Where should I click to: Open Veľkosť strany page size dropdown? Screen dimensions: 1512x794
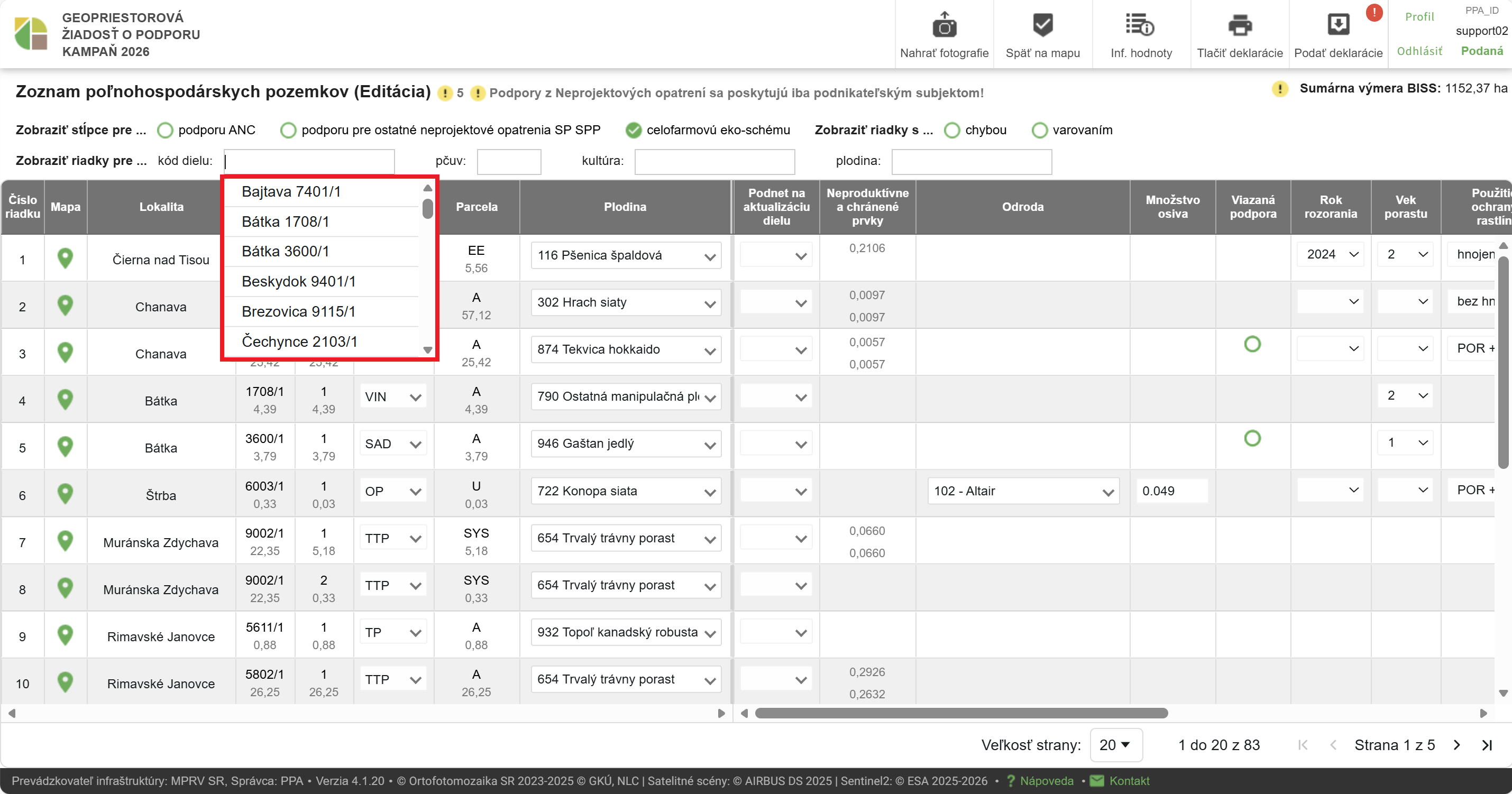click(1115, 745)
